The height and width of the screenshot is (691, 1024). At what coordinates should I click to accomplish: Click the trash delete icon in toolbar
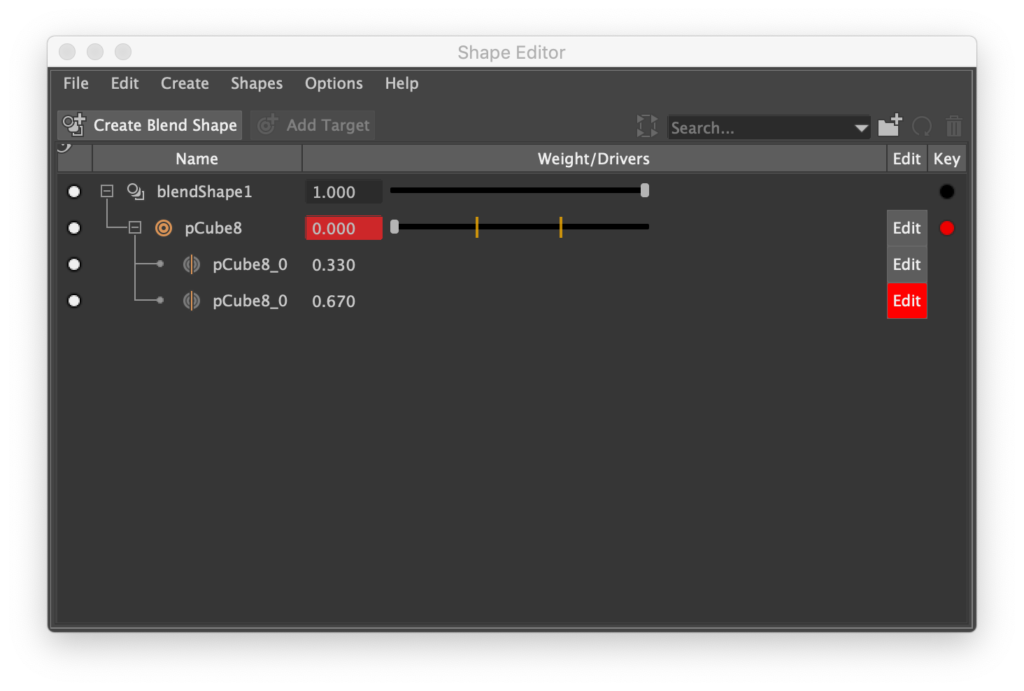(x=954, y=126)
